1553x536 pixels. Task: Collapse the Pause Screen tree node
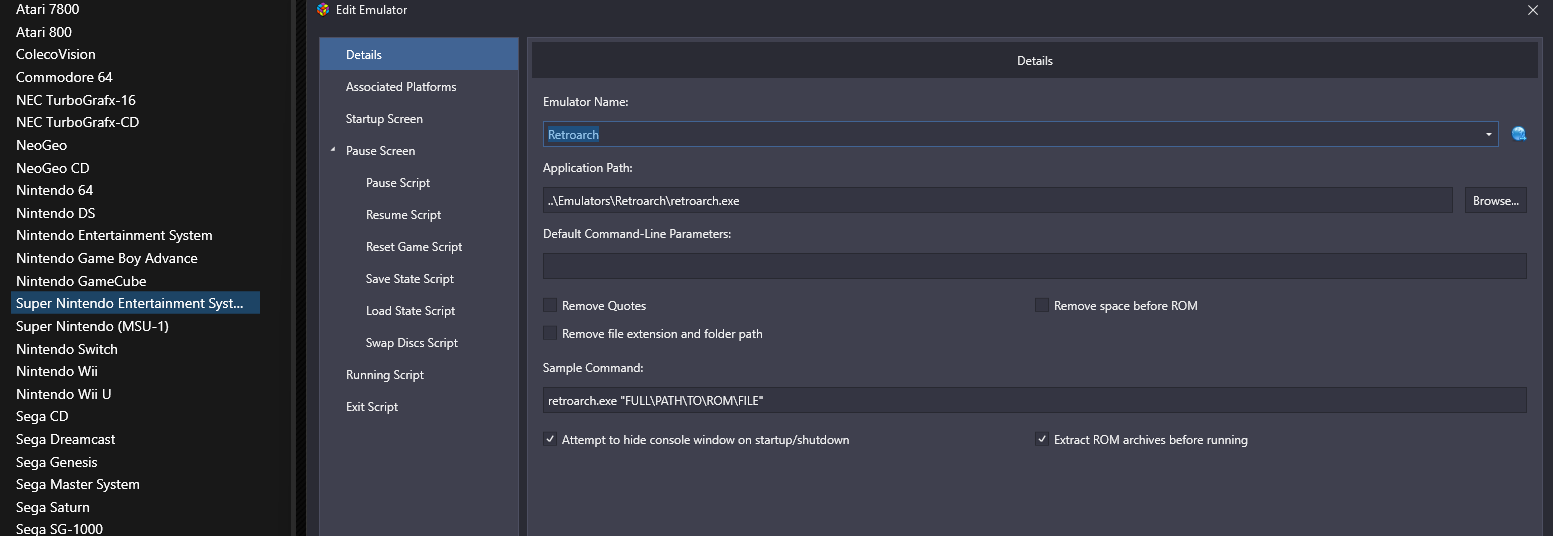click(333, 151)
